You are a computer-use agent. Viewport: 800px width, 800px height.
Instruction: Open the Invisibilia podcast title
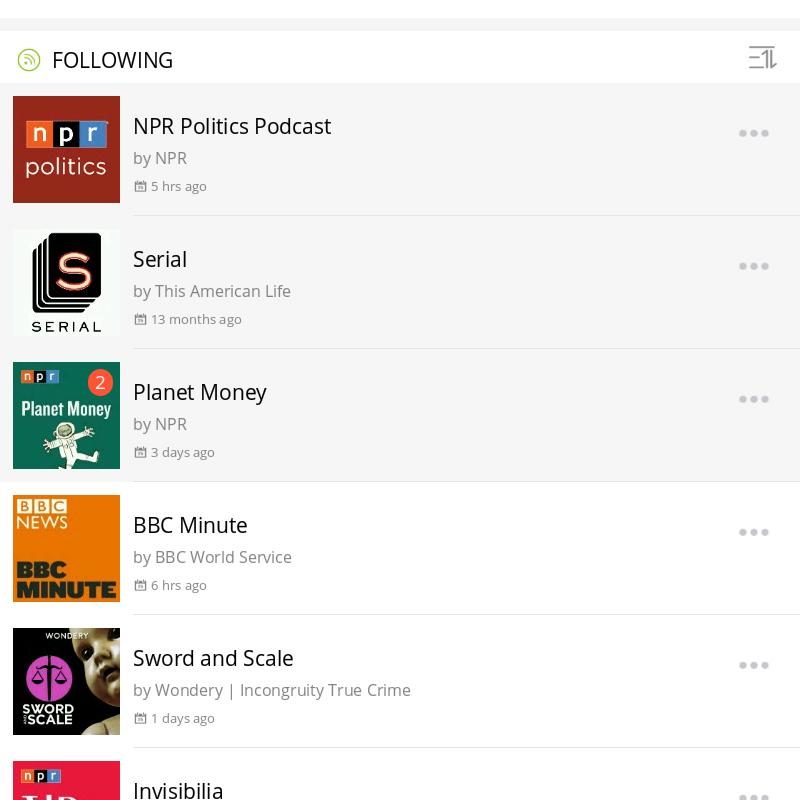[178, 790]
